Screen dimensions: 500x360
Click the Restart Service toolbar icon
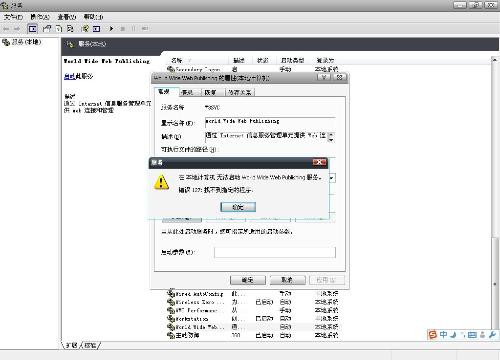click(145, 29)
